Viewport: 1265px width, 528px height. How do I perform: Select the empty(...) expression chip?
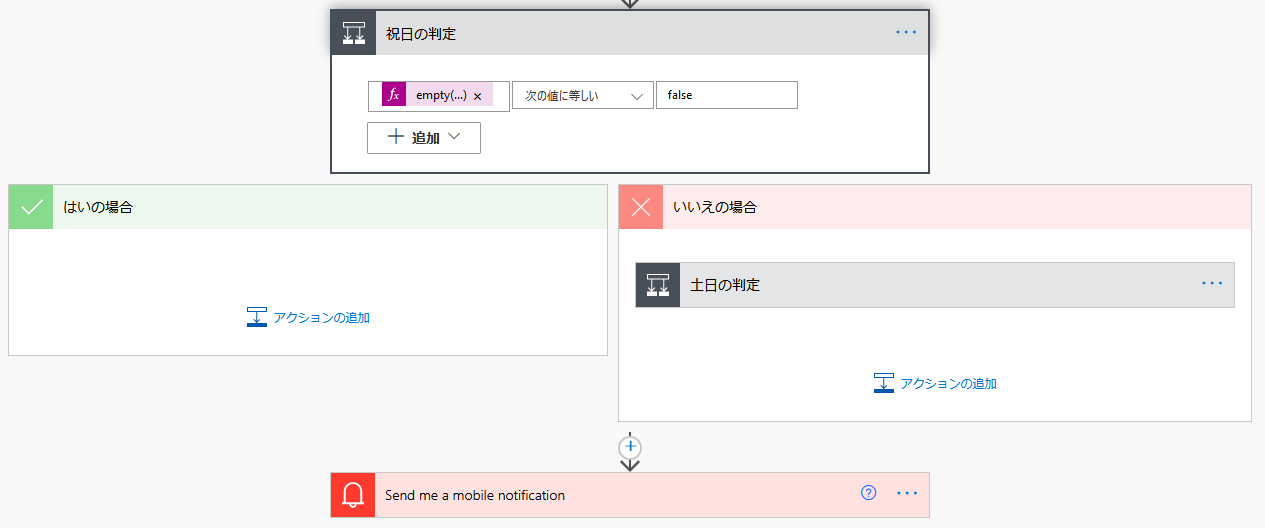point(438,95)
